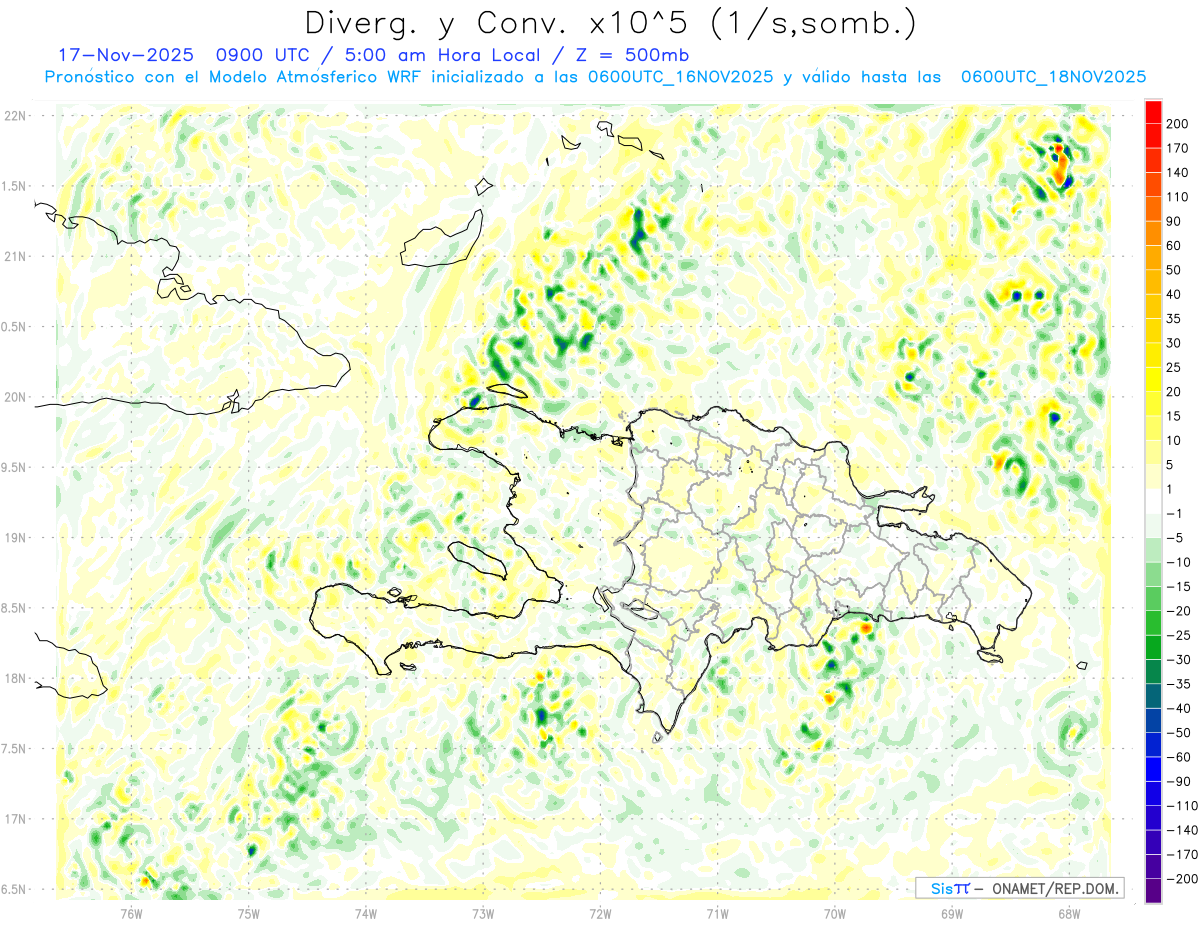Click the latitude label "8.5N"

[14, 608]
